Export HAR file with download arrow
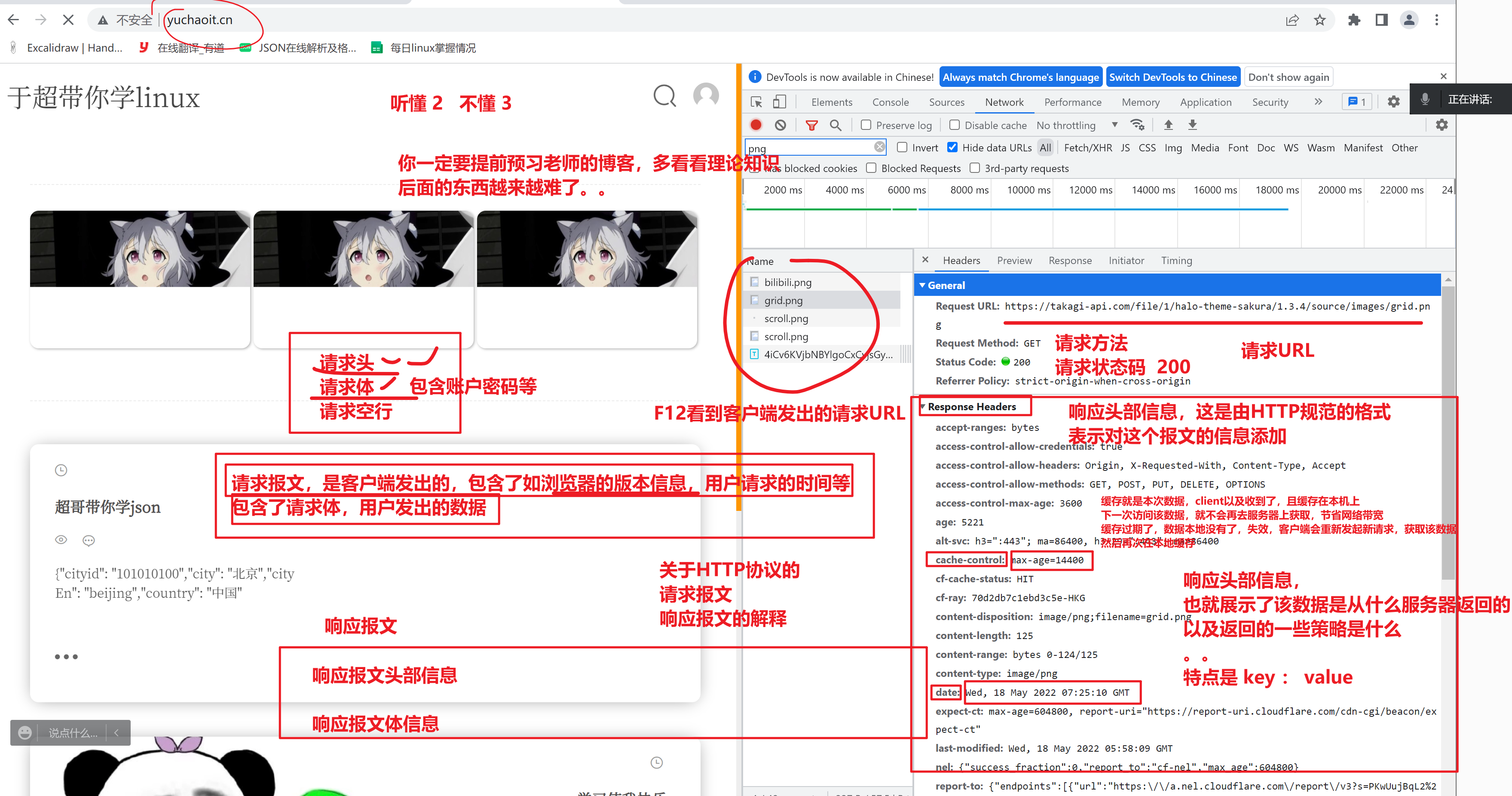The image size is (1512, 796). pyautogui.click(x=1193, y=125)
